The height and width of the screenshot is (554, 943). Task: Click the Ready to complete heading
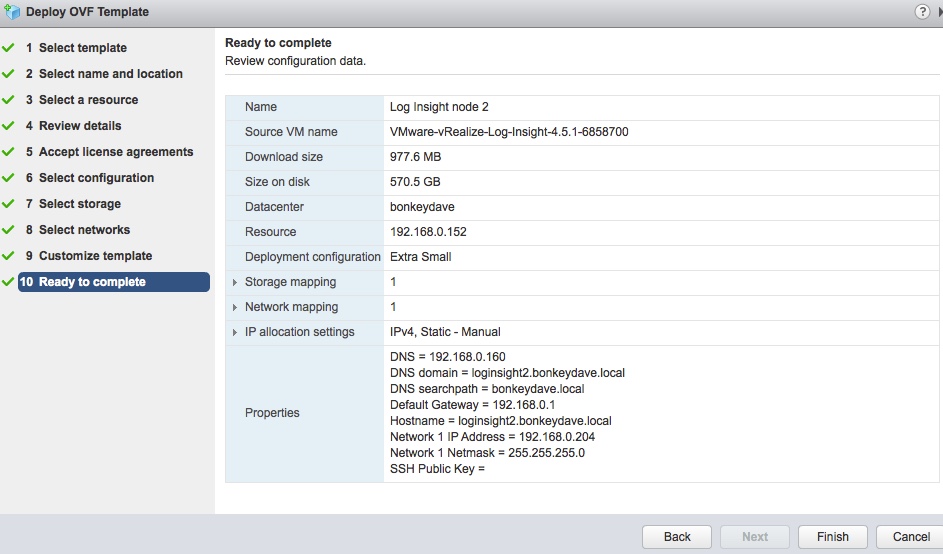pos(278,43)
